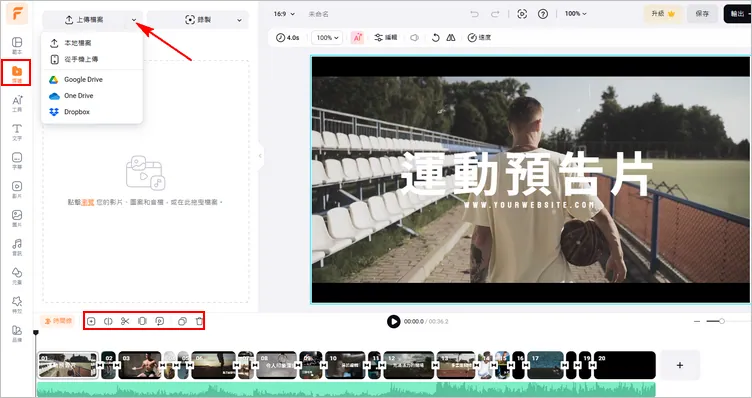Open the subtitles (字幕) sidebar panel
Viewport: 752px width, 398px height.
click(x=17, y=161)
